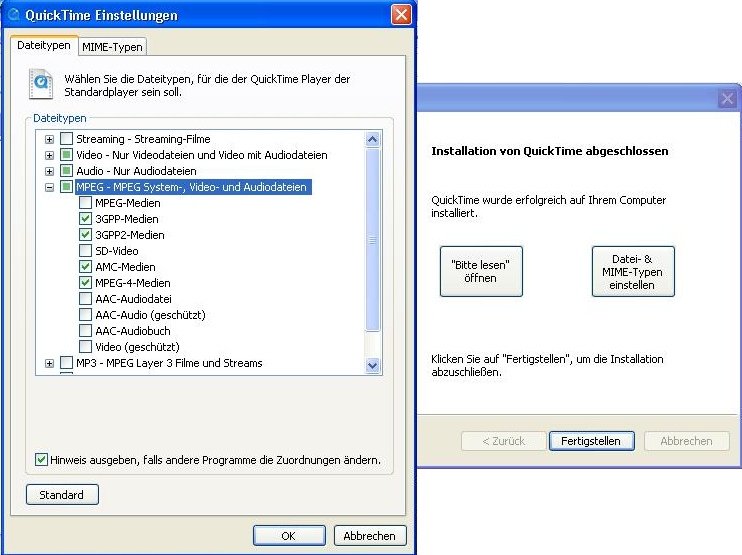Viewport: 742px width, 555px height.
Task: Expand the Streaming - Streaming-Filme group
Action: tap(49, 139)
